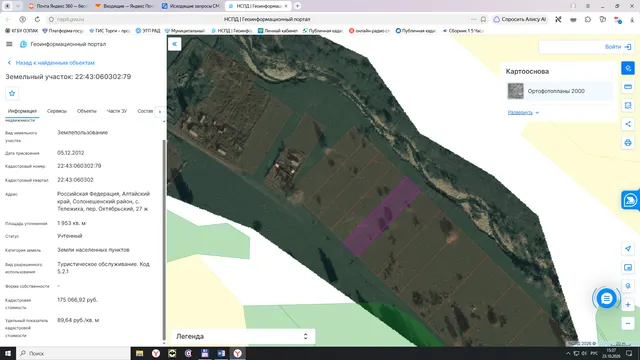Switch to the Информация tab

pos(22,111)
